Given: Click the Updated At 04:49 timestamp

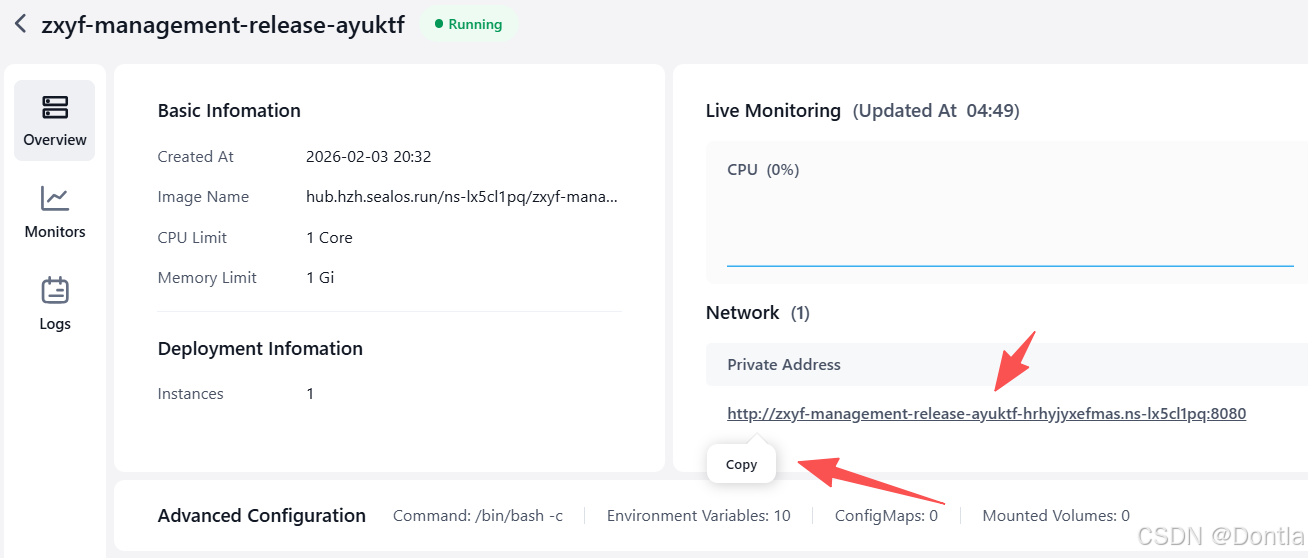Looking at the screenshot, I should pyautogui.click(x=936, y=111).
